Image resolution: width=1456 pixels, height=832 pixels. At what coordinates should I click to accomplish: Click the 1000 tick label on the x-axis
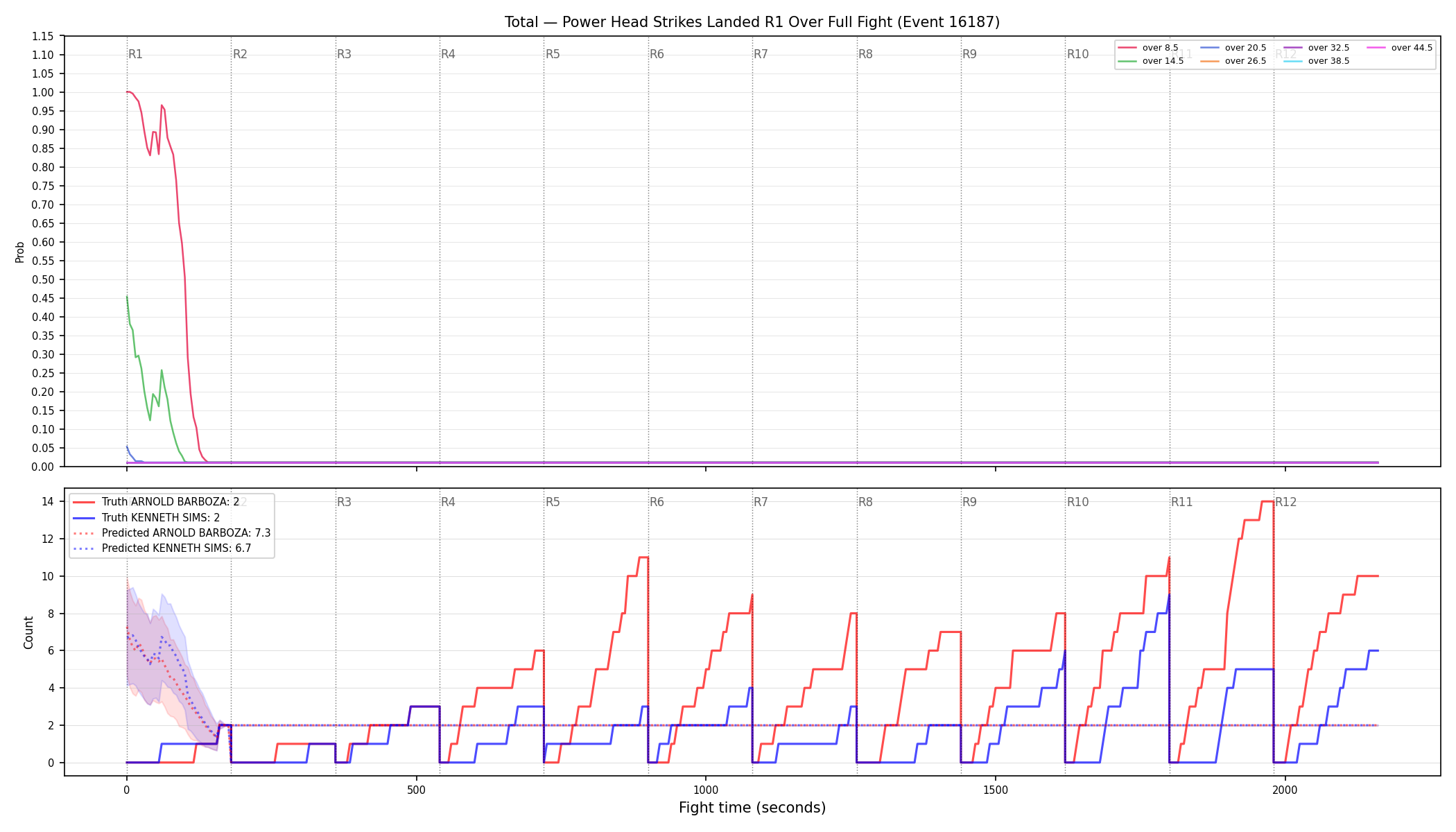coord(706,790)
